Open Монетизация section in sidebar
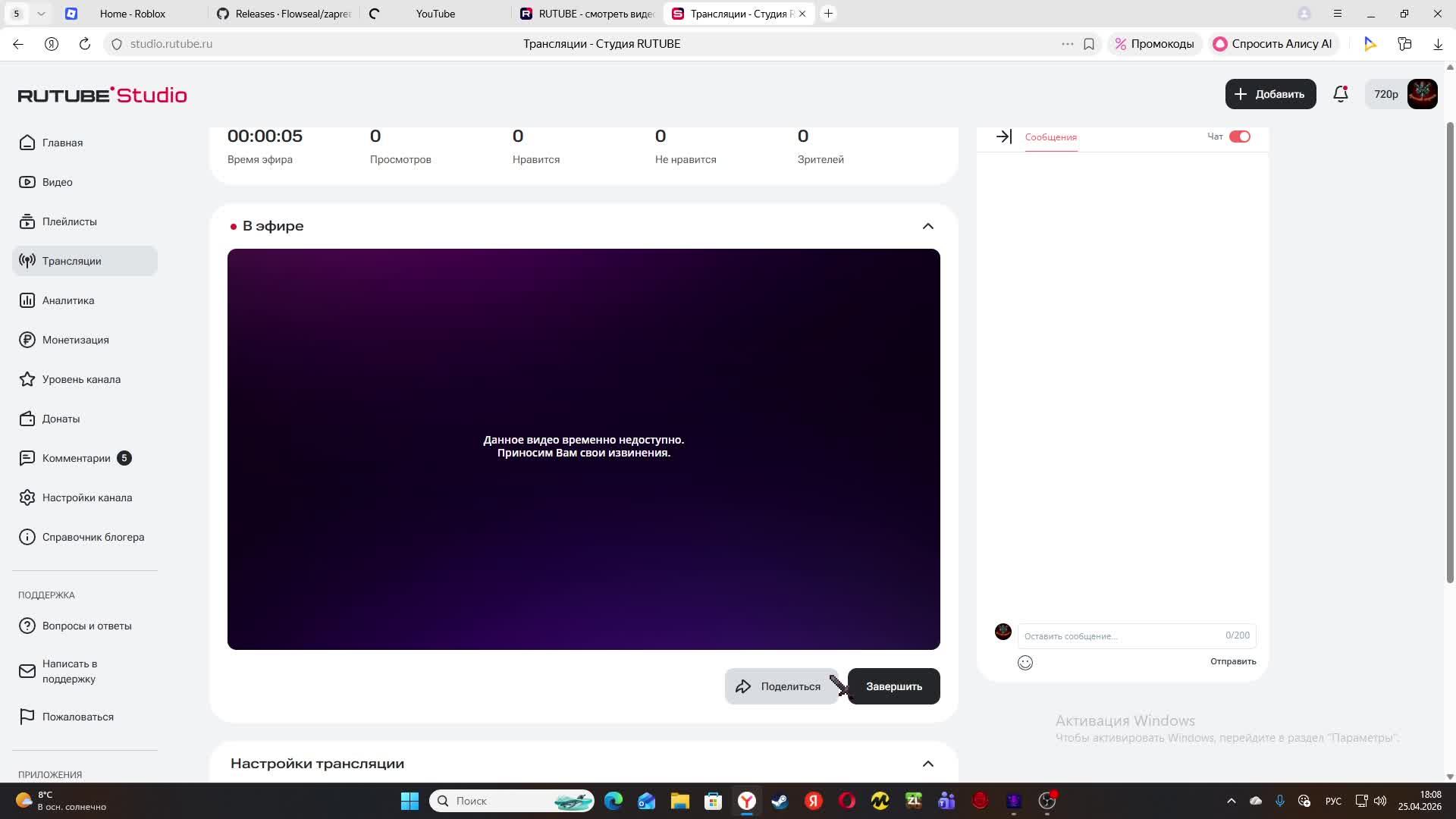This screenshot has height=819, width=1456. [x=75, y=340]
